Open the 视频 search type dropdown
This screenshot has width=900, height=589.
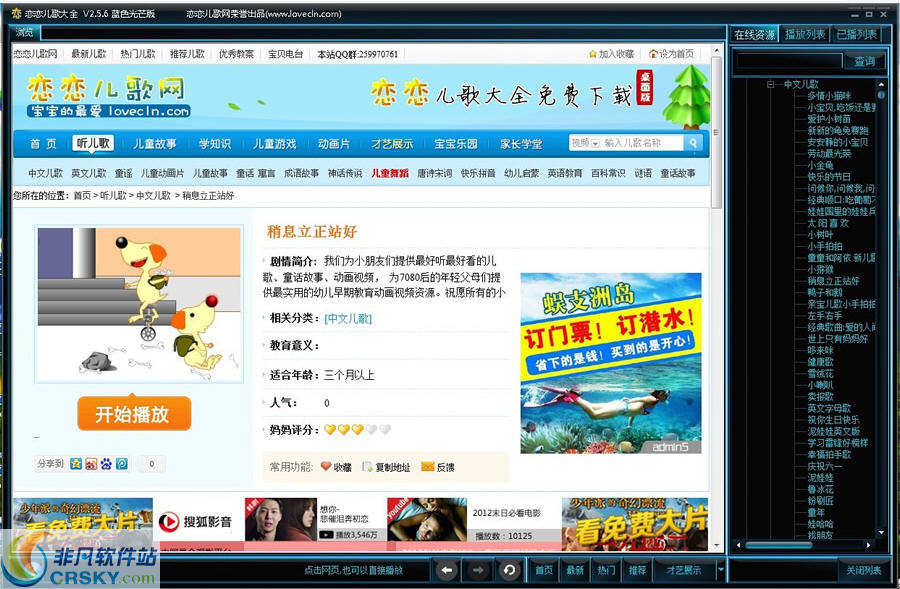point(595,143)
